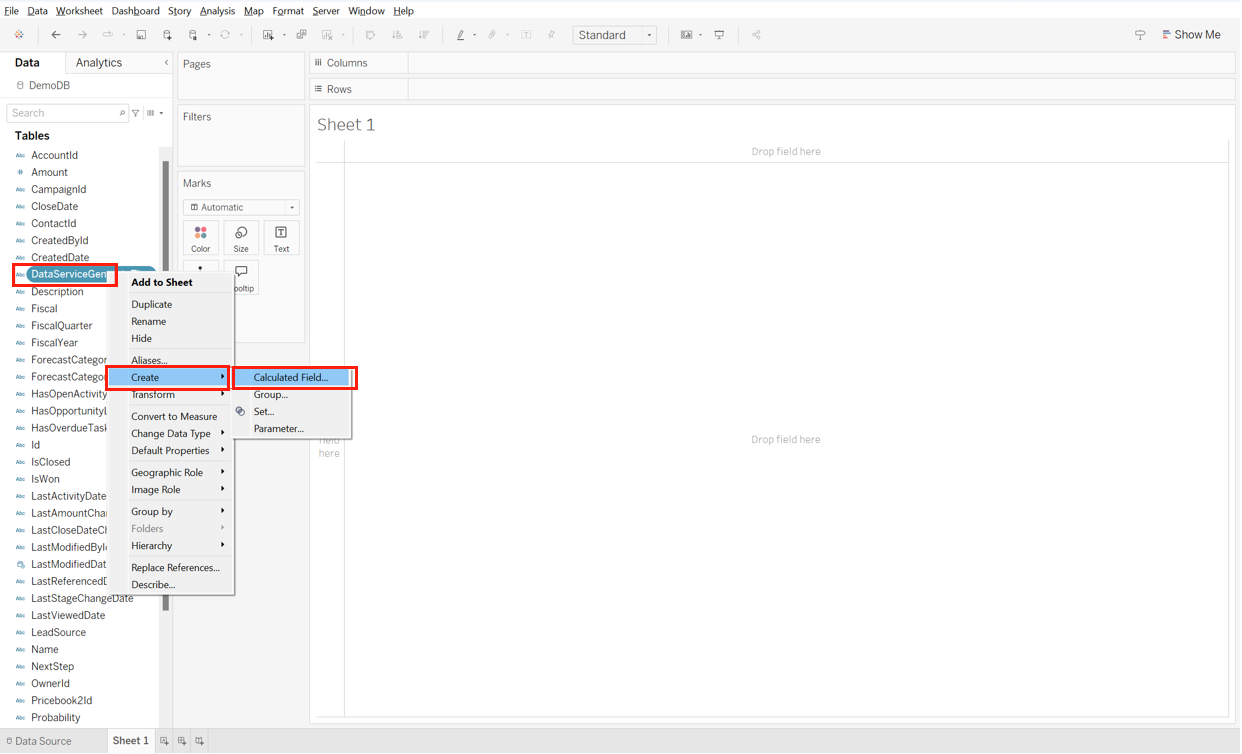Viewport: 1242px width, 754px height.
Task: Click the Text button on the Marks card
Action: (281, 237)
